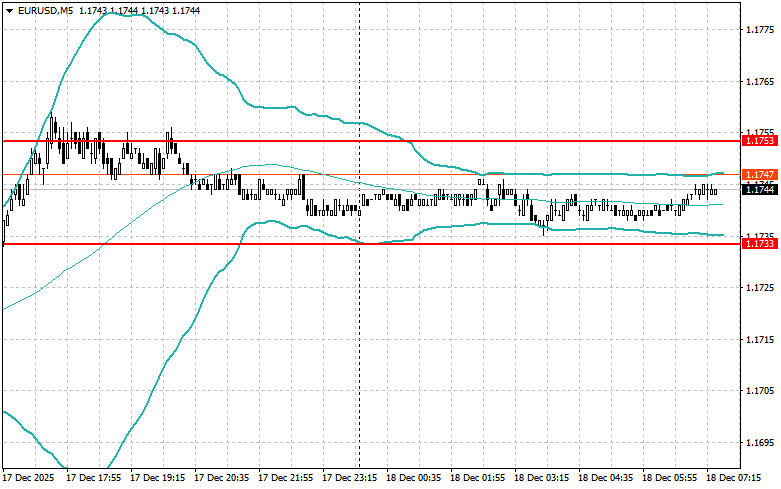The height and width of the screenshot is (489, 781).
Task: Select the 18 Dec 04:35 time label
Action: (606, 478)
